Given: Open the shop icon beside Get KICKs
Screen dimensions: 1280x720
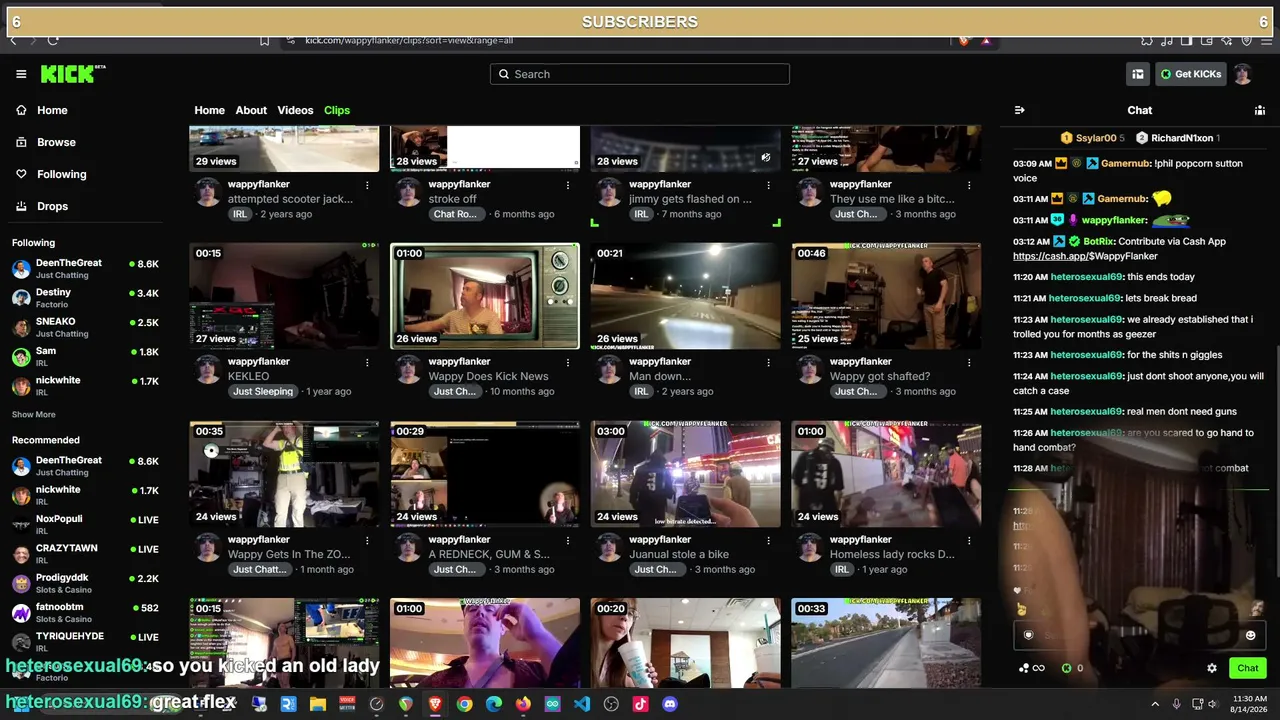Looking at the screenshot, I should 1138,74.
